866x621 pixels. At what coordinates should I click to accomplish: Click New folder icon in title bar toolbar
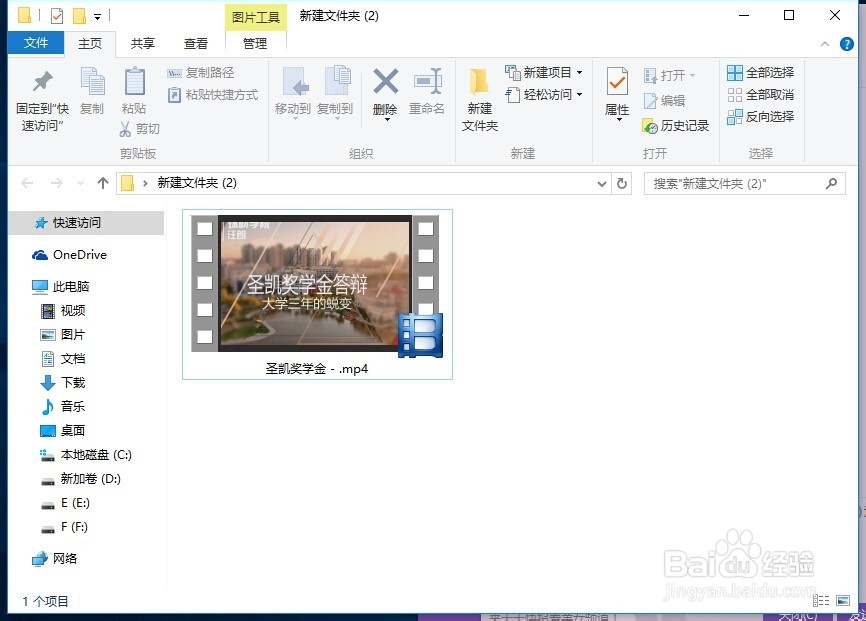[80, 16]
